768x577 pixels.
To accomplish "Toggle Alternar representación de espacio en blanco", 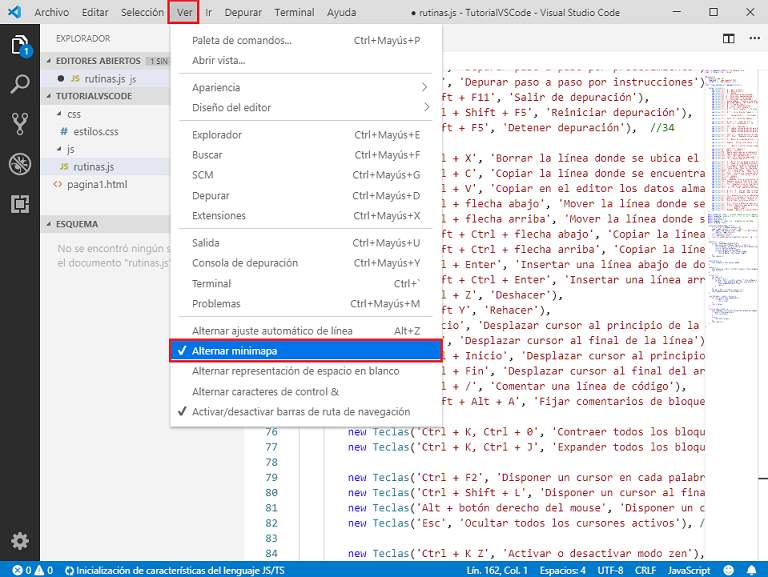I will click(306, 371).
